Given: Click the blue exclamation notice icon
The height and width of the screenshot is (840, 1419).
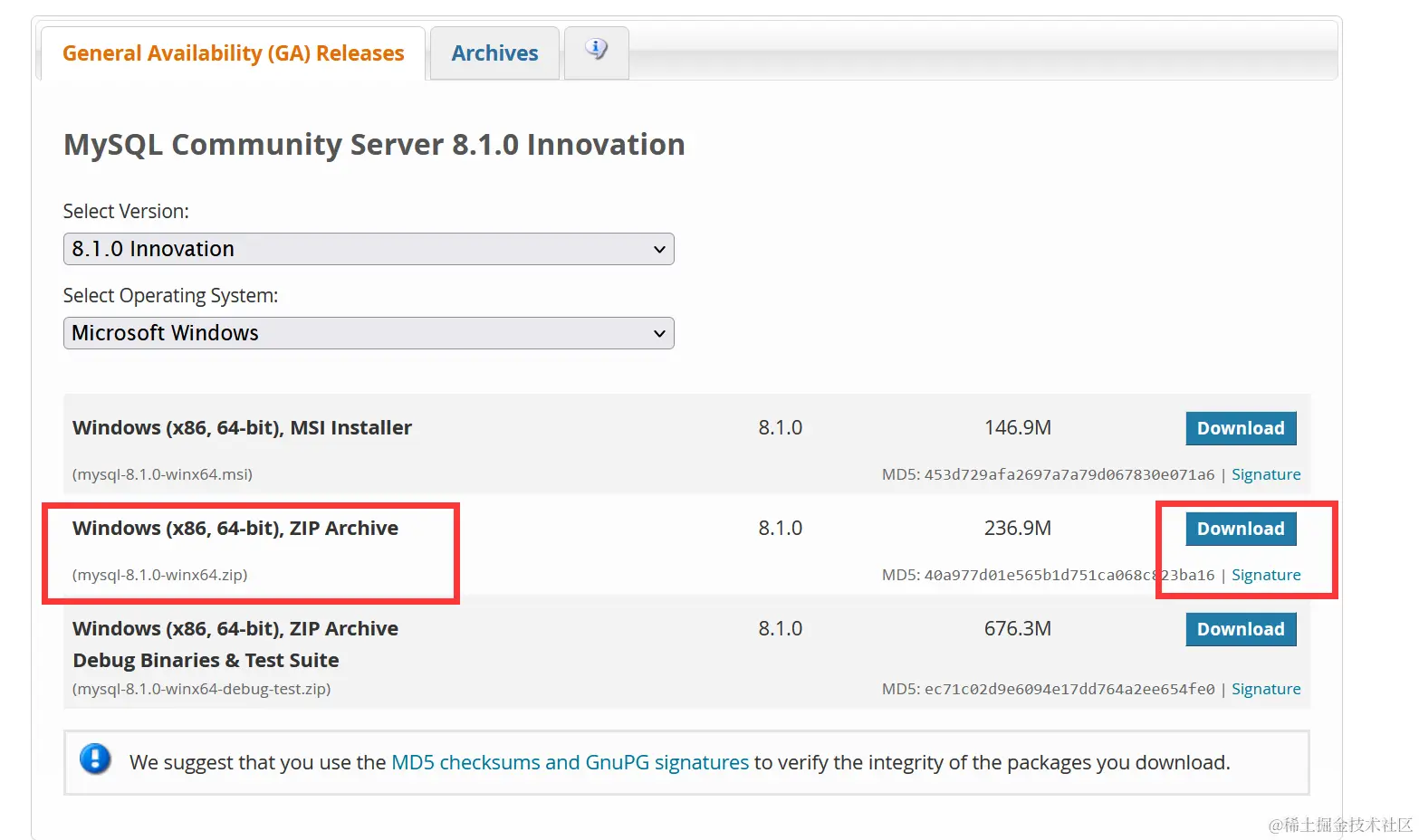Looking at the screenshot, I should [x=95, y=759].
